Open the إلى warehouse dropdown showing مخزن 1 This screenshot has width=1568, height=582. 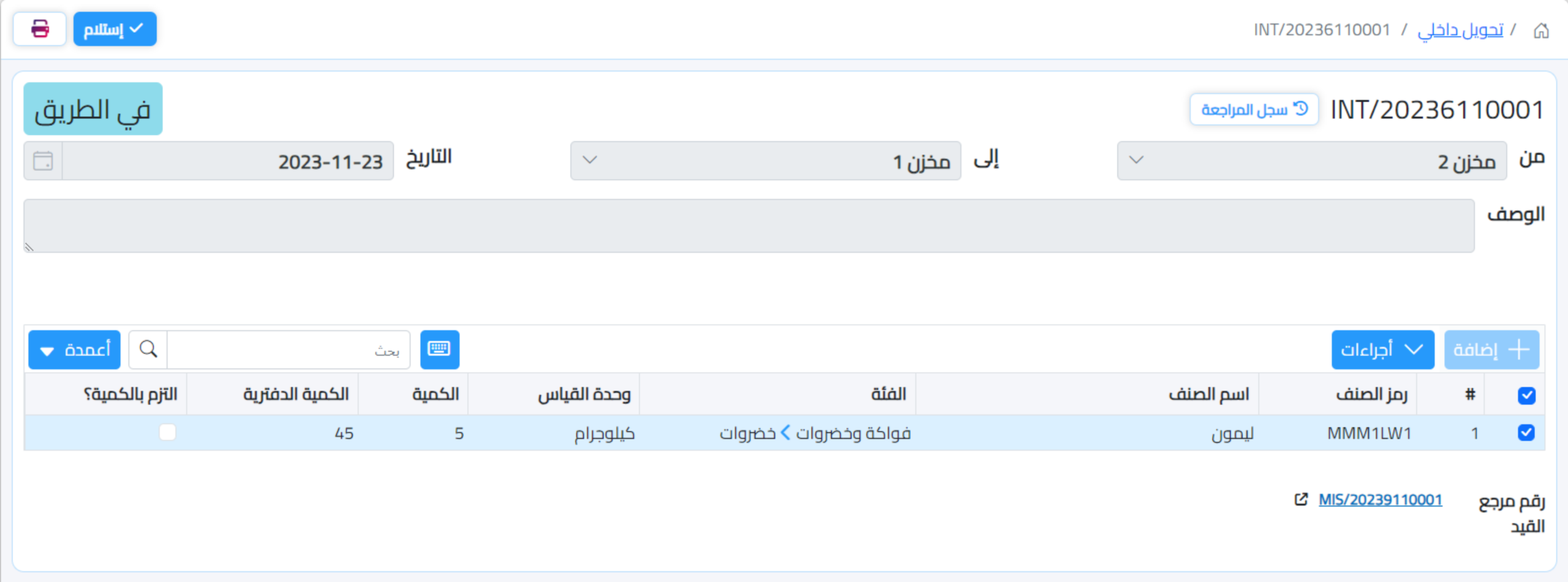click(765, 161)
